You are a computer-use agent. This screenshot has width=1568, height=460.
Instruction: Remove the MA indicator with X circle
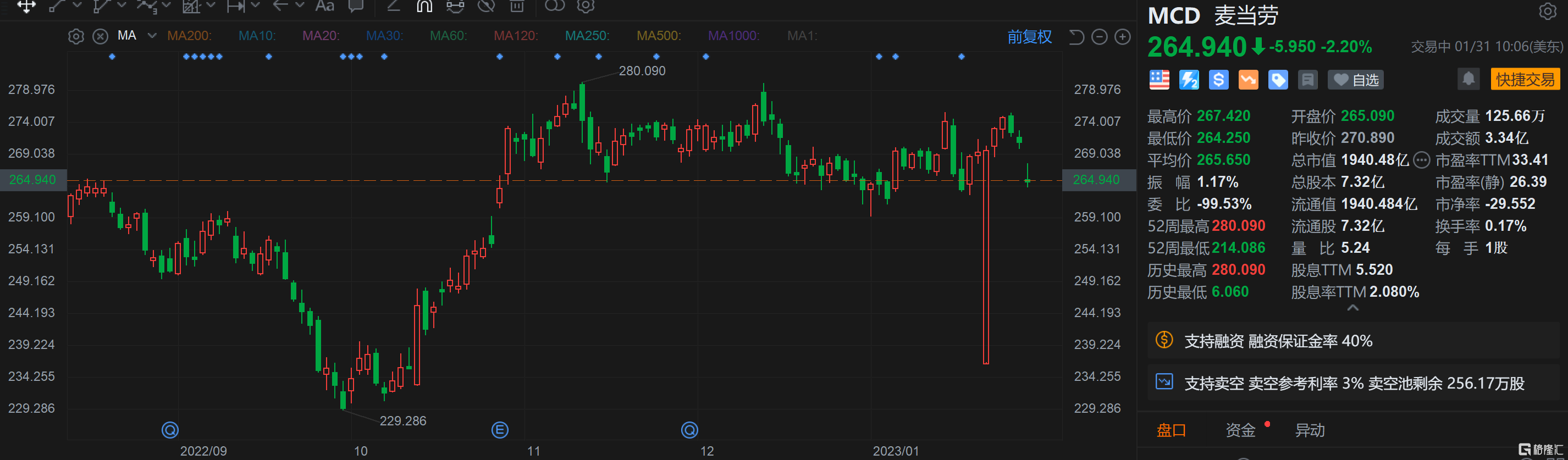coord(101,36)
